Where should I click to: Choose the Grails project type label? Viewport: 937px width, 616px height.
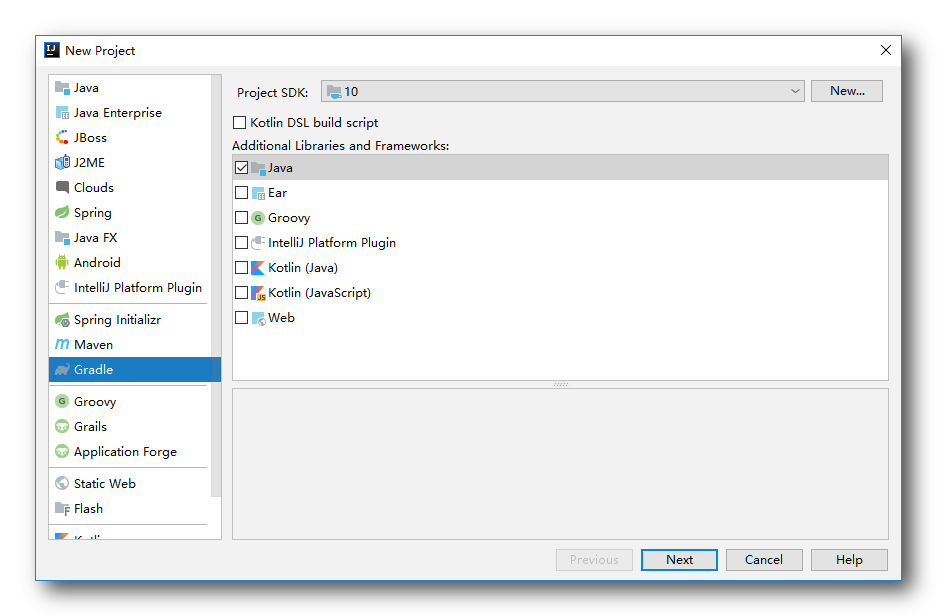(x=90, y=427)
